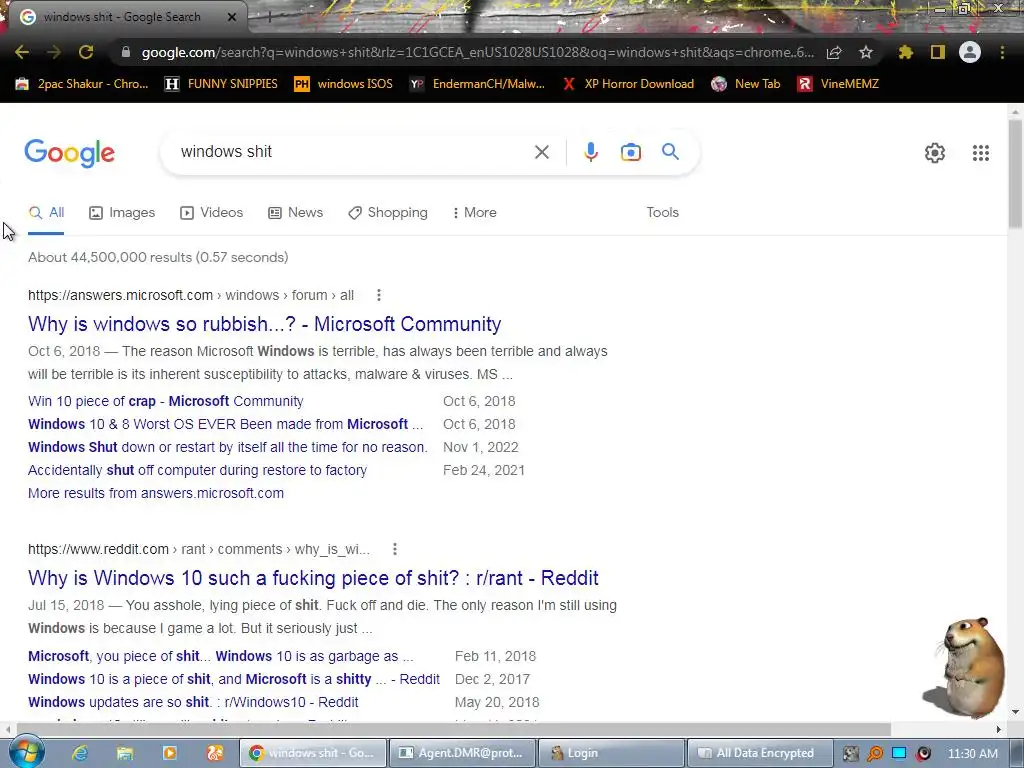Open Google quick settings gear
The width and height of the screenshot is (1024, 768).
(935, 153)
